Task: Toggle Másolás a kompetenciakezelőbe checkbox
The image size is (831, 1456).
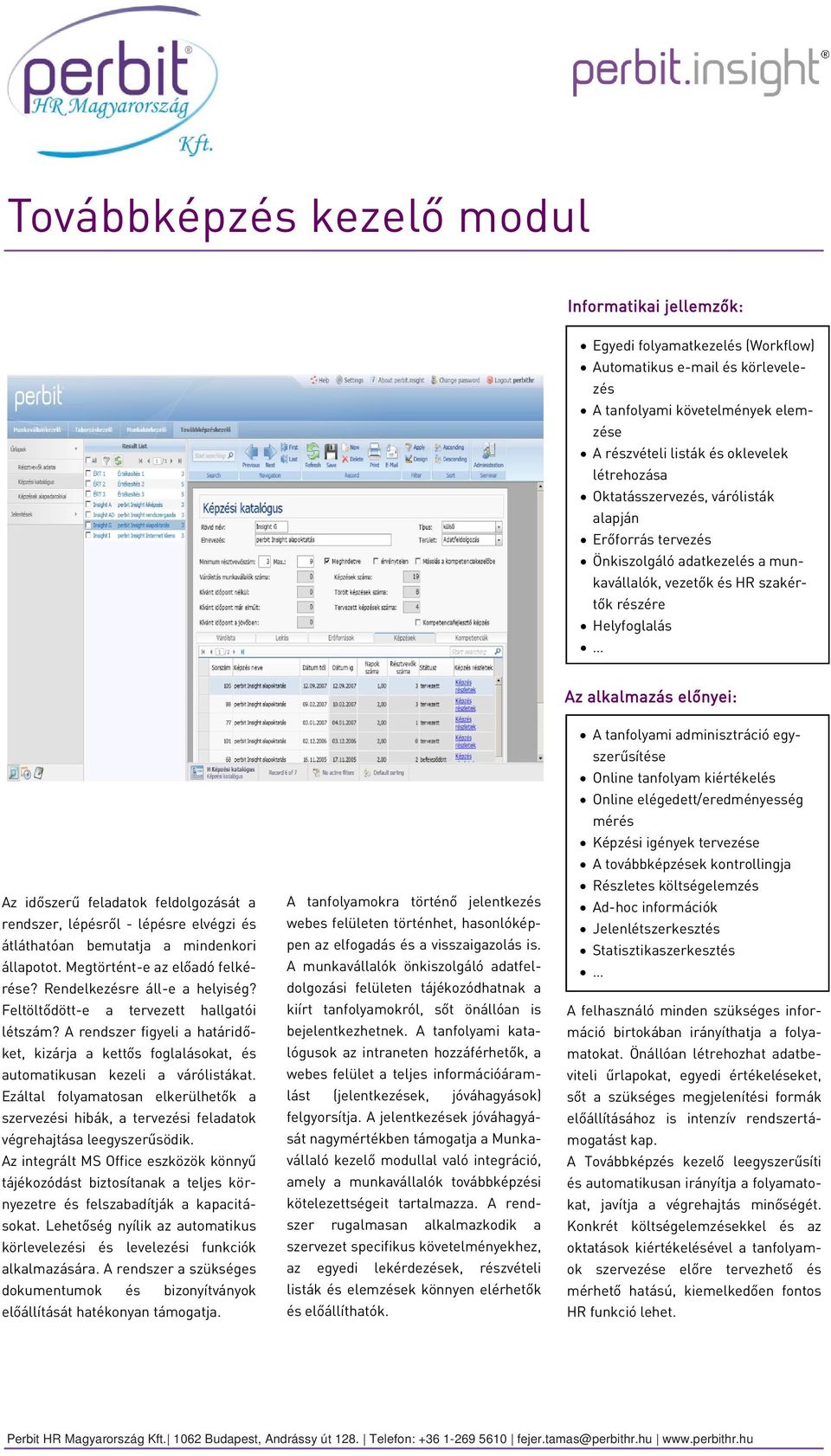Action: 419,561
